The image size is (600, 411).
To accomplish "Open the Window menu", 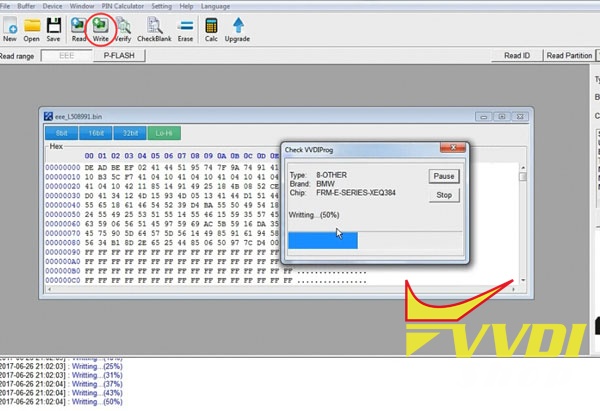I will pyautogui.click(x=82, y=6).
